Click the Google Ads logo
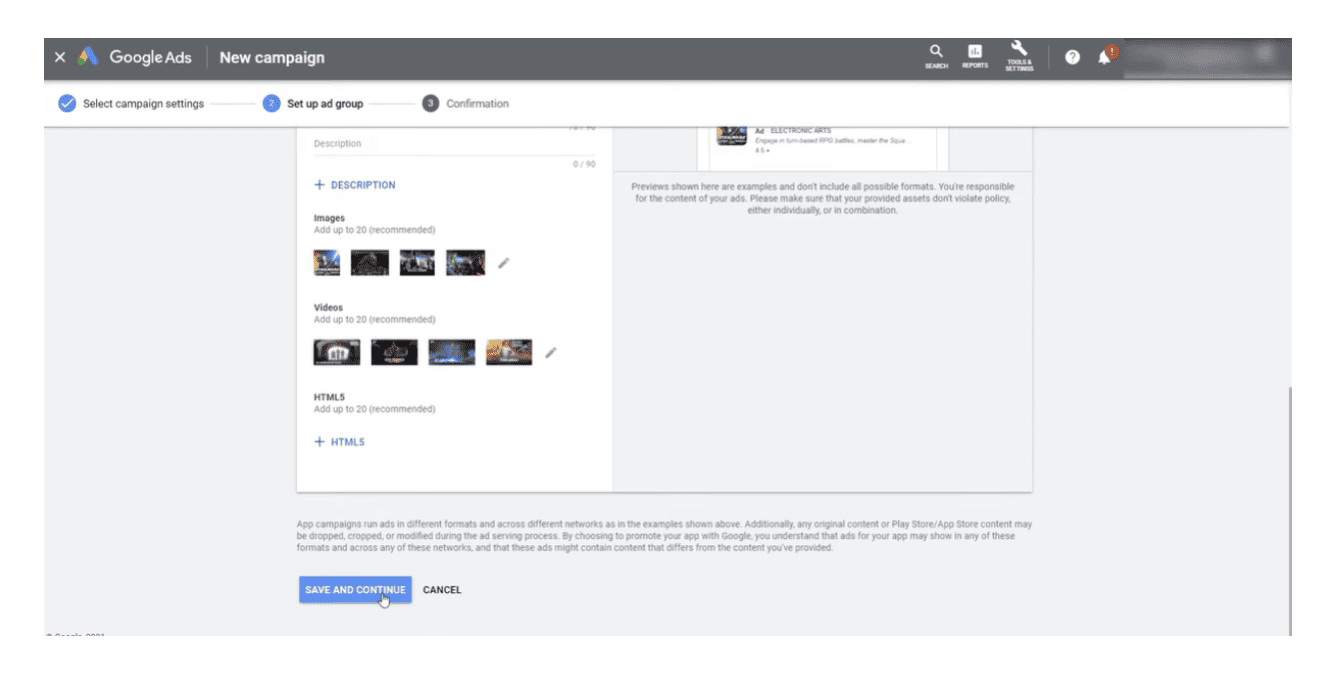1334x684 pixels. [88, 57]
